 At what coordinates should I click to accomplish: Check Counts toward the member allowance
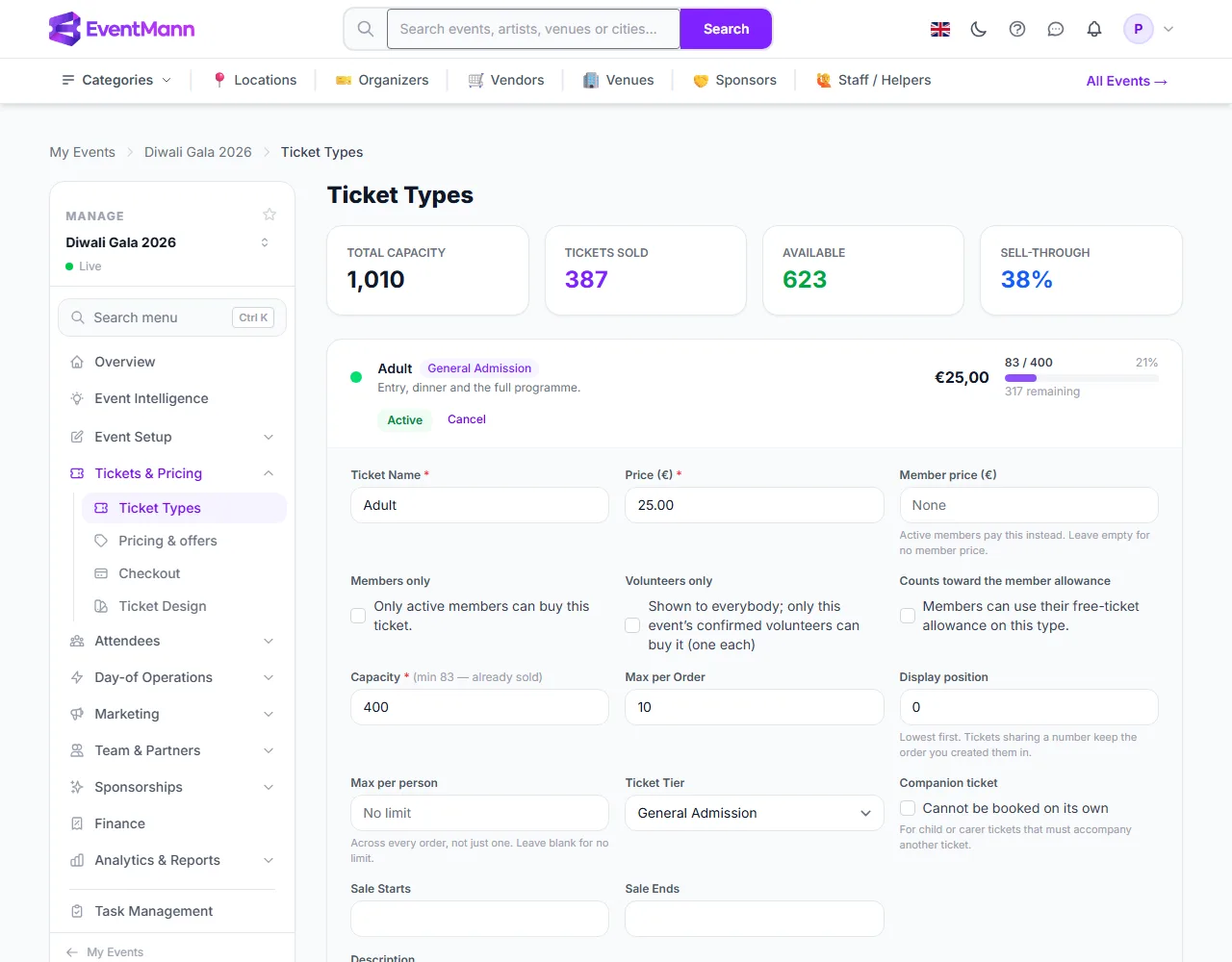click(908, 616)
